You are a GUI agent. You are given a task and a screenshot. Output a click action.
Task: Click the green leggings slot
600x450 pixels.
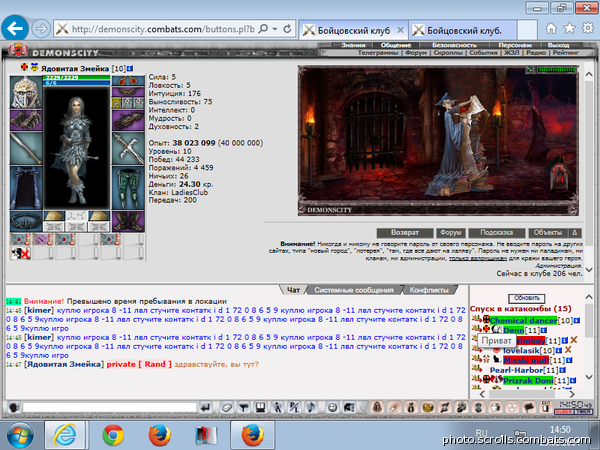click(x=128, y=188)
